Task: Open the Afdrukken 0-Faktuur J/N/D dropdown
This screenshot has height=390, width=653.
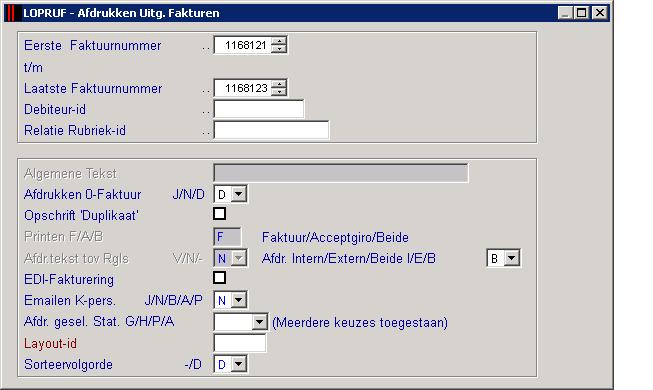Action: click(239, 194)
